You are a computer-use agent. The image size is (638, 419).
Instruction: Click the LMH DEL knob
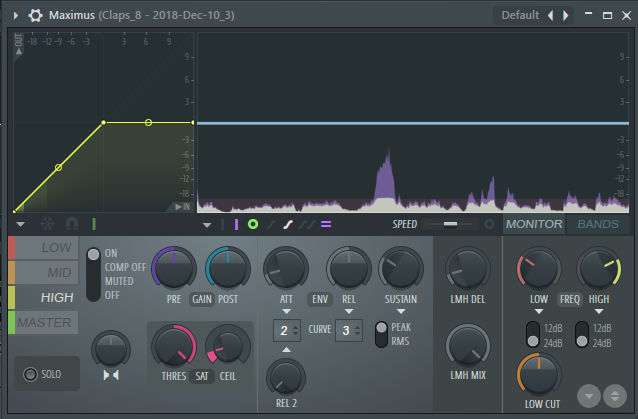coord(468,268)
